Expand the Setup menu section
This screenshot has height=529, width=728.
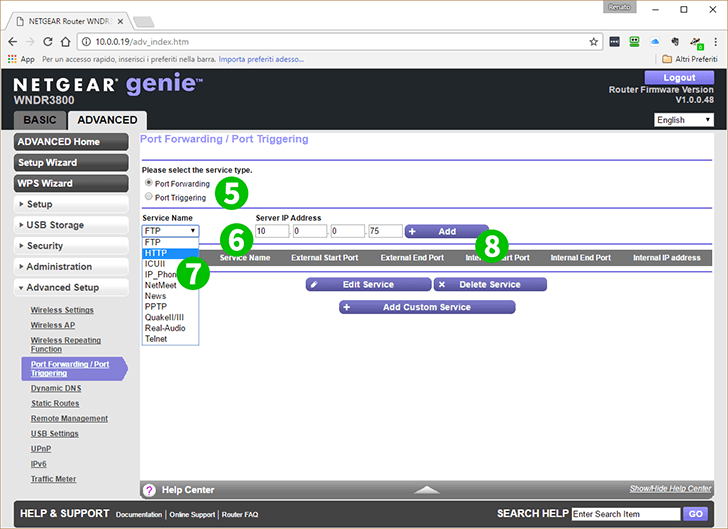[71, 204]
